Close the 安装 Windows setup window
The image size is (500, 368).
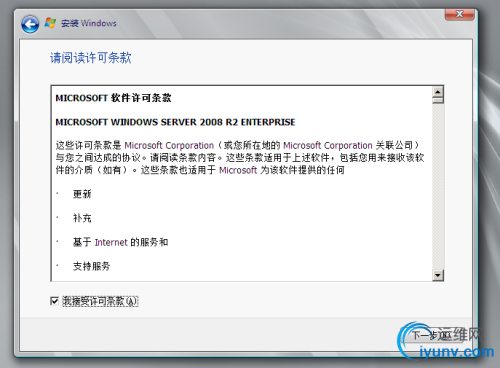[459, 14]
